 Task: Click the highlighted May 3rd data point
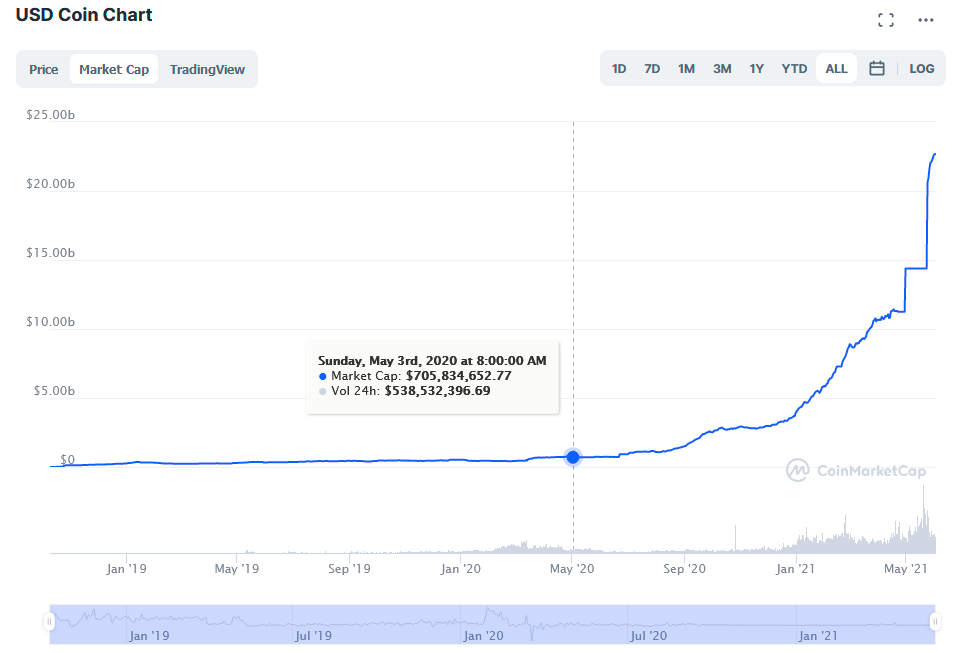[573, 457]
